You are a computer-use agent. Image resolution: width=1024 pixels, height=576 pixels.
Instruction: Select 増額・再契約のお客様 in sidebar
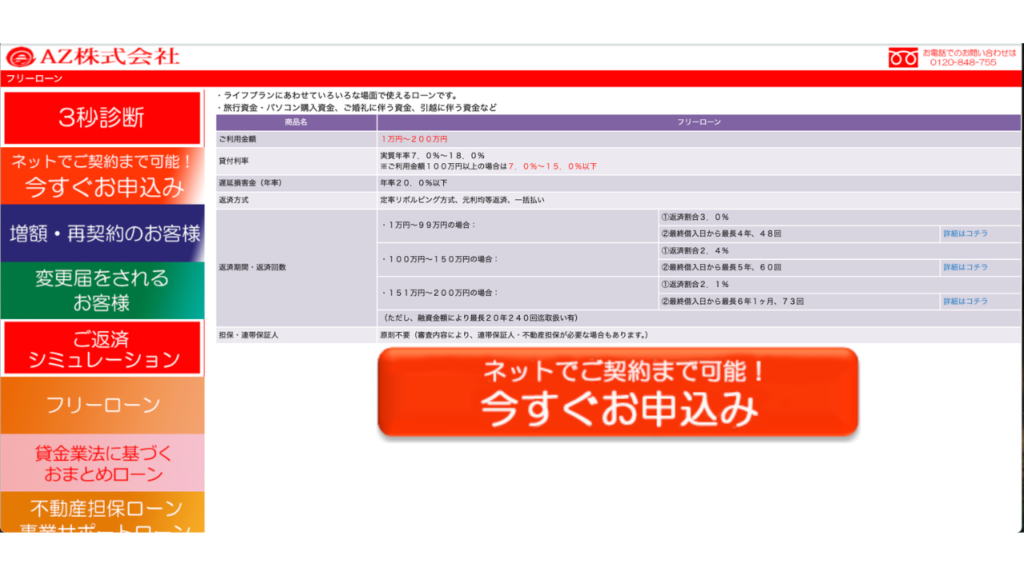click(102, 233)
